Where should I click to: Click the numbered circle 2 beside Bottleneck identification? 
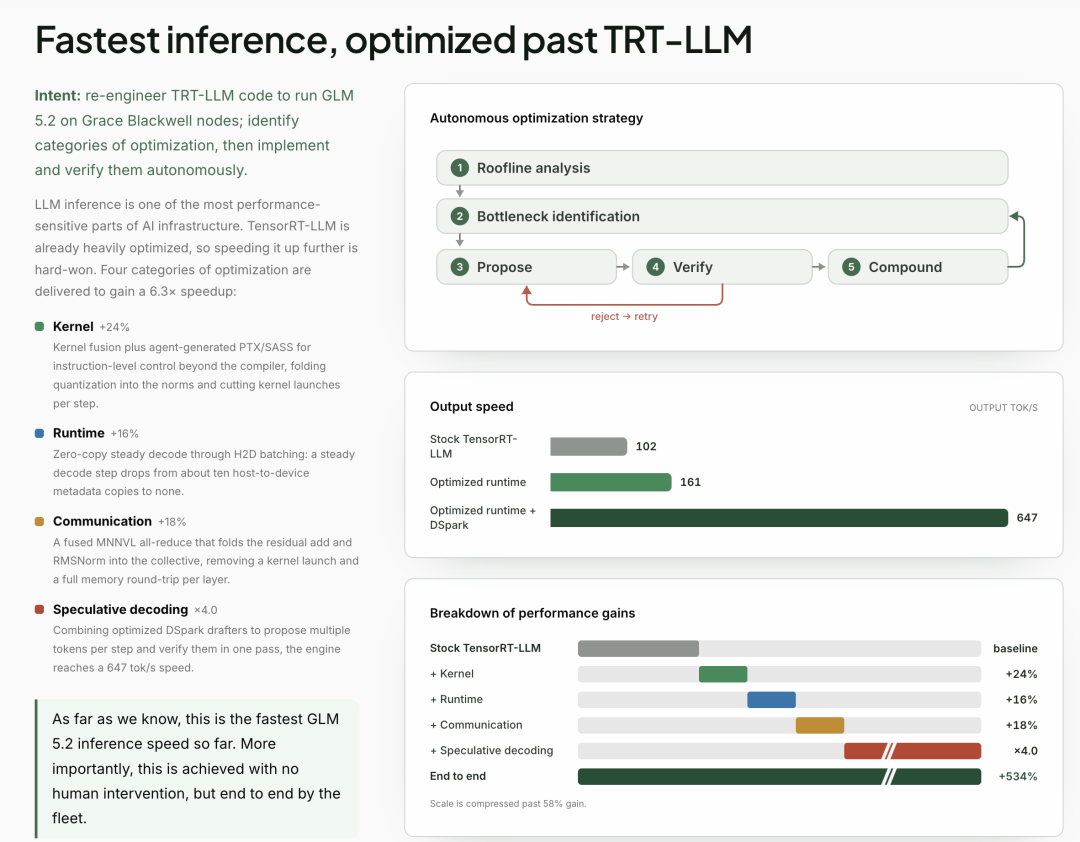459,216
